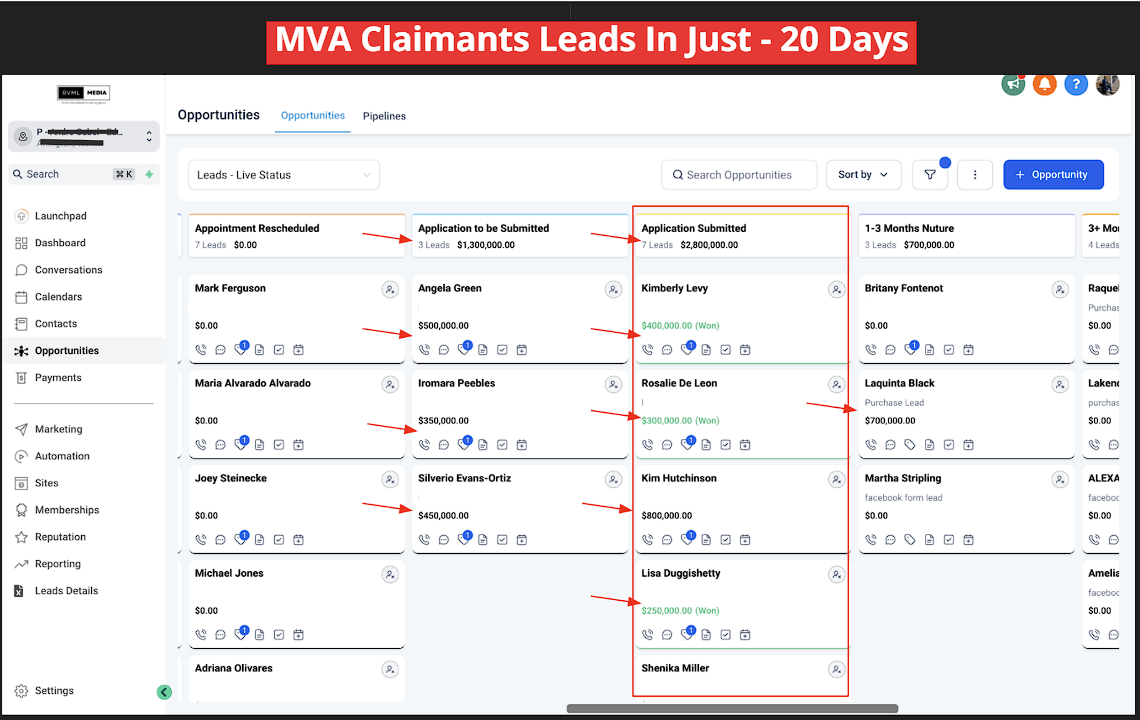Viewport: 1140px width, 720px height.
Task: Click the assign user icon on Kimberly Levy's card
Action: pyautogui.click(x=836, y=290)
